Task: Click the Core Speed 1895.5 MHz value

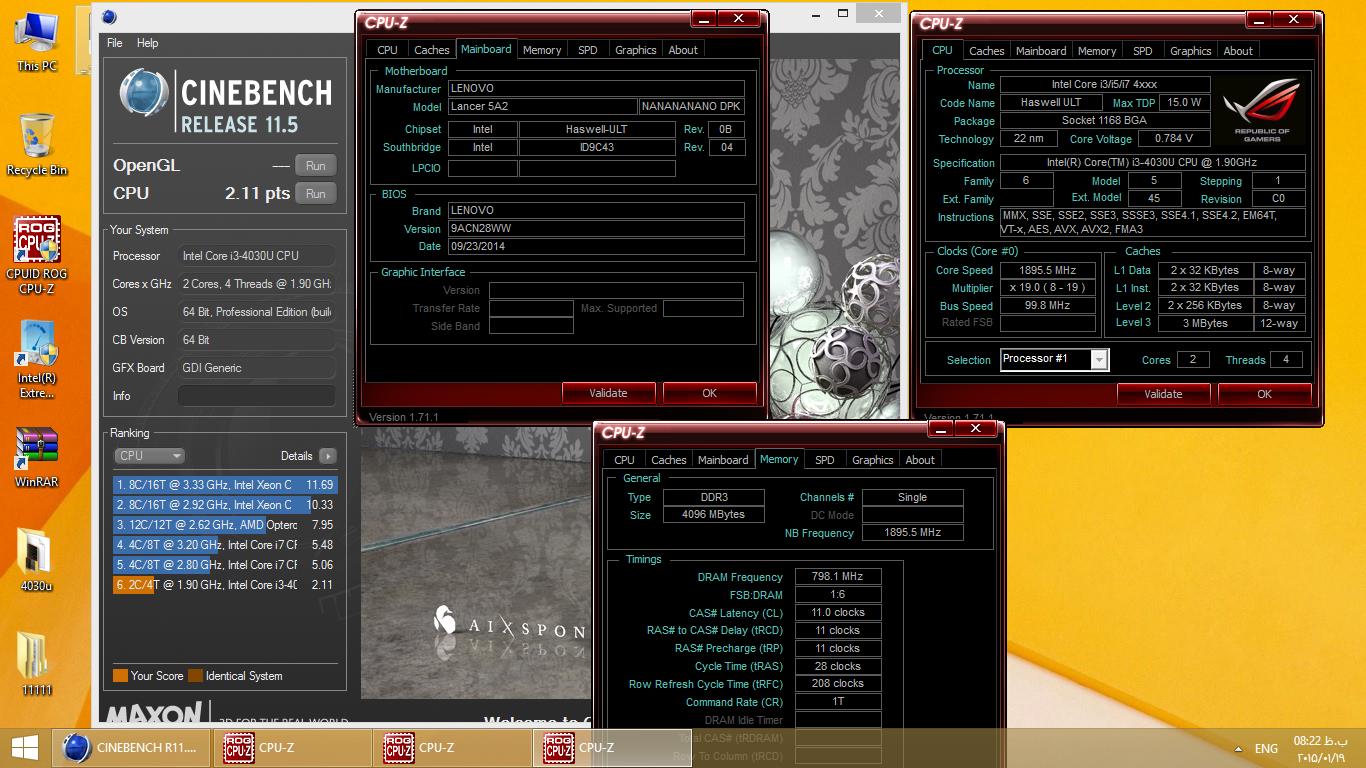Action: 1048,270
